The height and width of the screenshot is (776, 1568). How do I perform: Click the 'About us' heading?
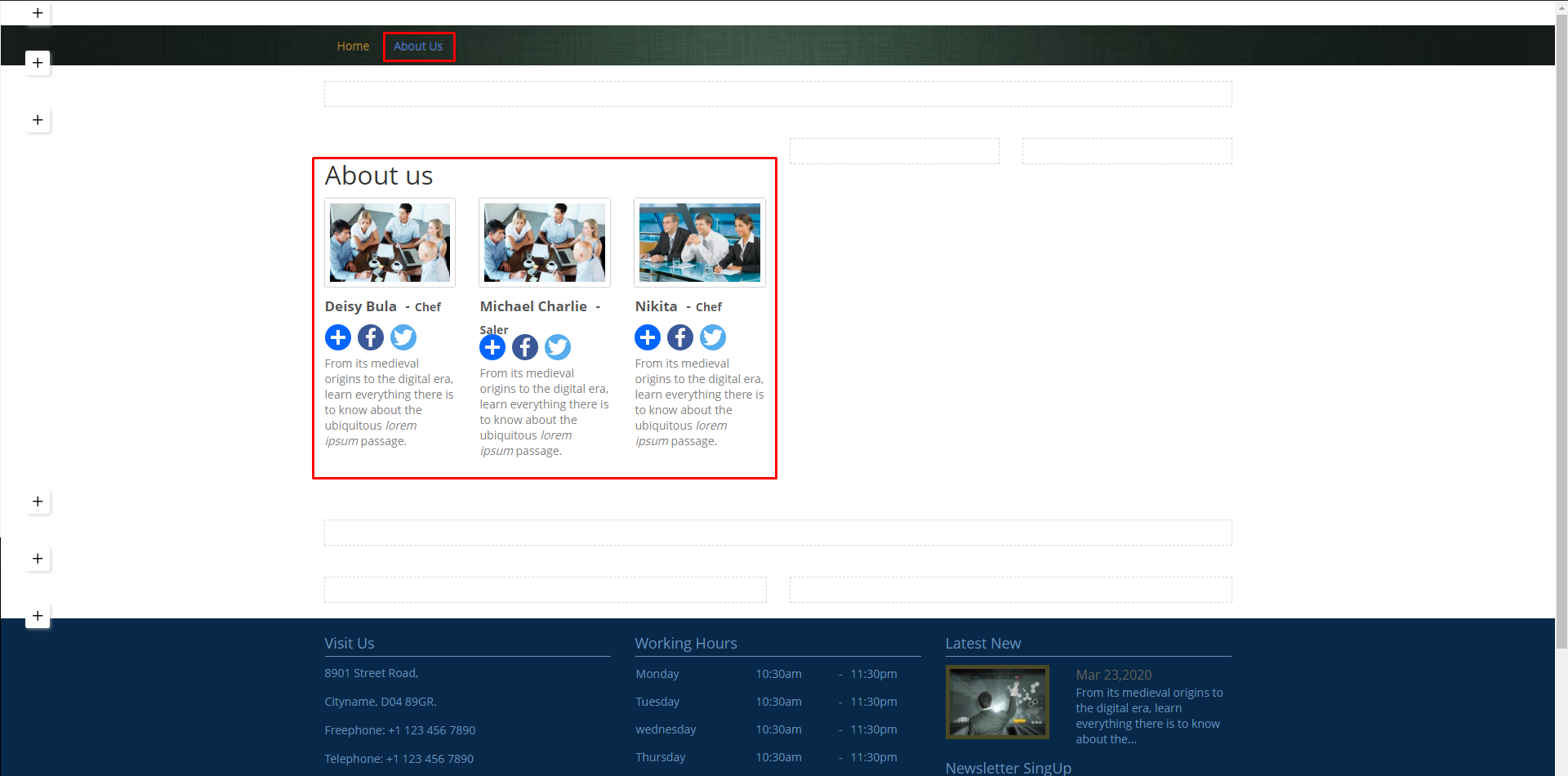click(379, 176)
